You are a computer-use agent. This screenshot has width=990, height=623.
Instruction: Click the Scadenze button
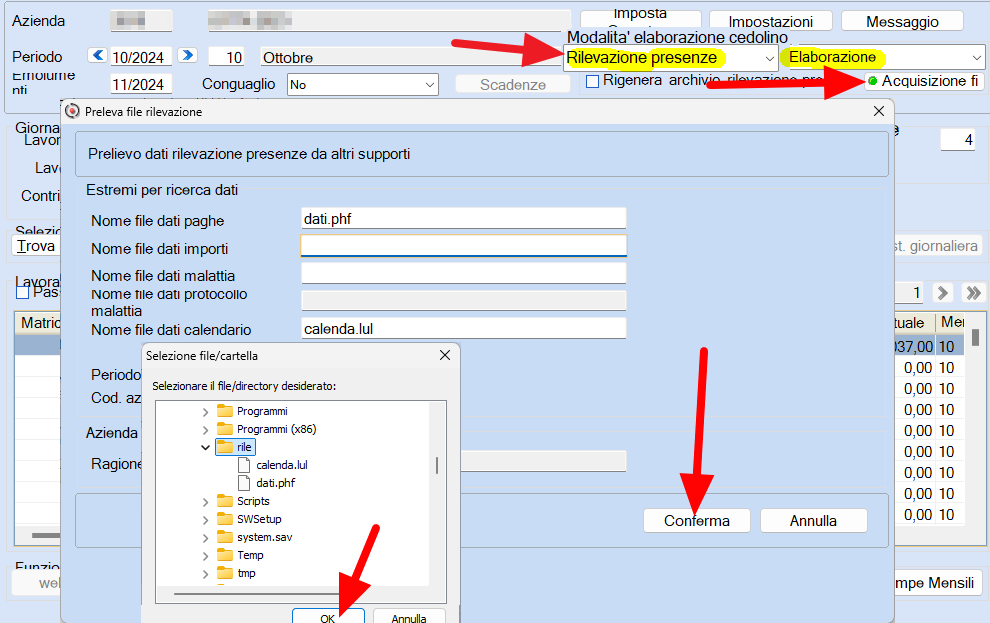(513, 85)
